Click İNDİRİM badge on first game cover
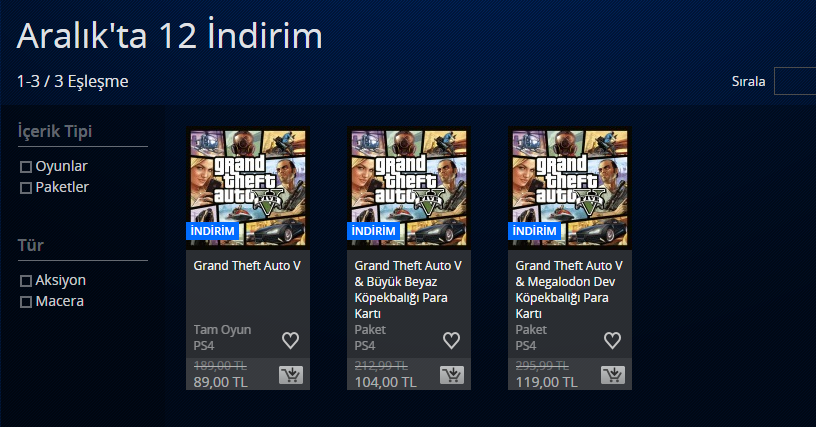The image size is (816, 427). [212, 231]
